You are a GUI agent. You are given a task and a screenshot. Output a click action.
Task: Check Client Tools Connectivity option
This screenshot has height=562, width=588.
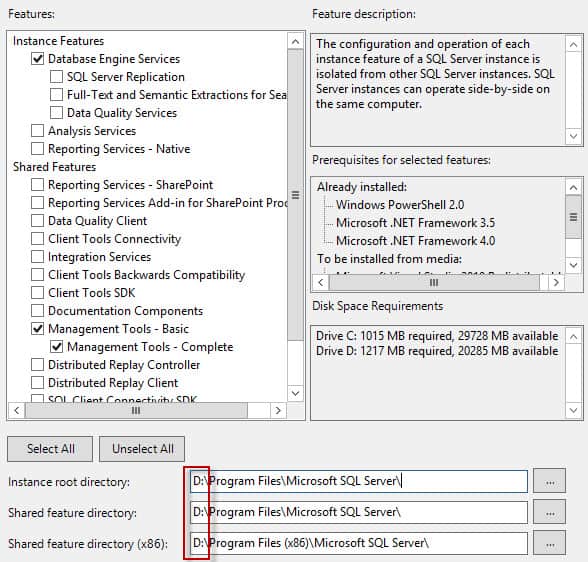(38, 239)
